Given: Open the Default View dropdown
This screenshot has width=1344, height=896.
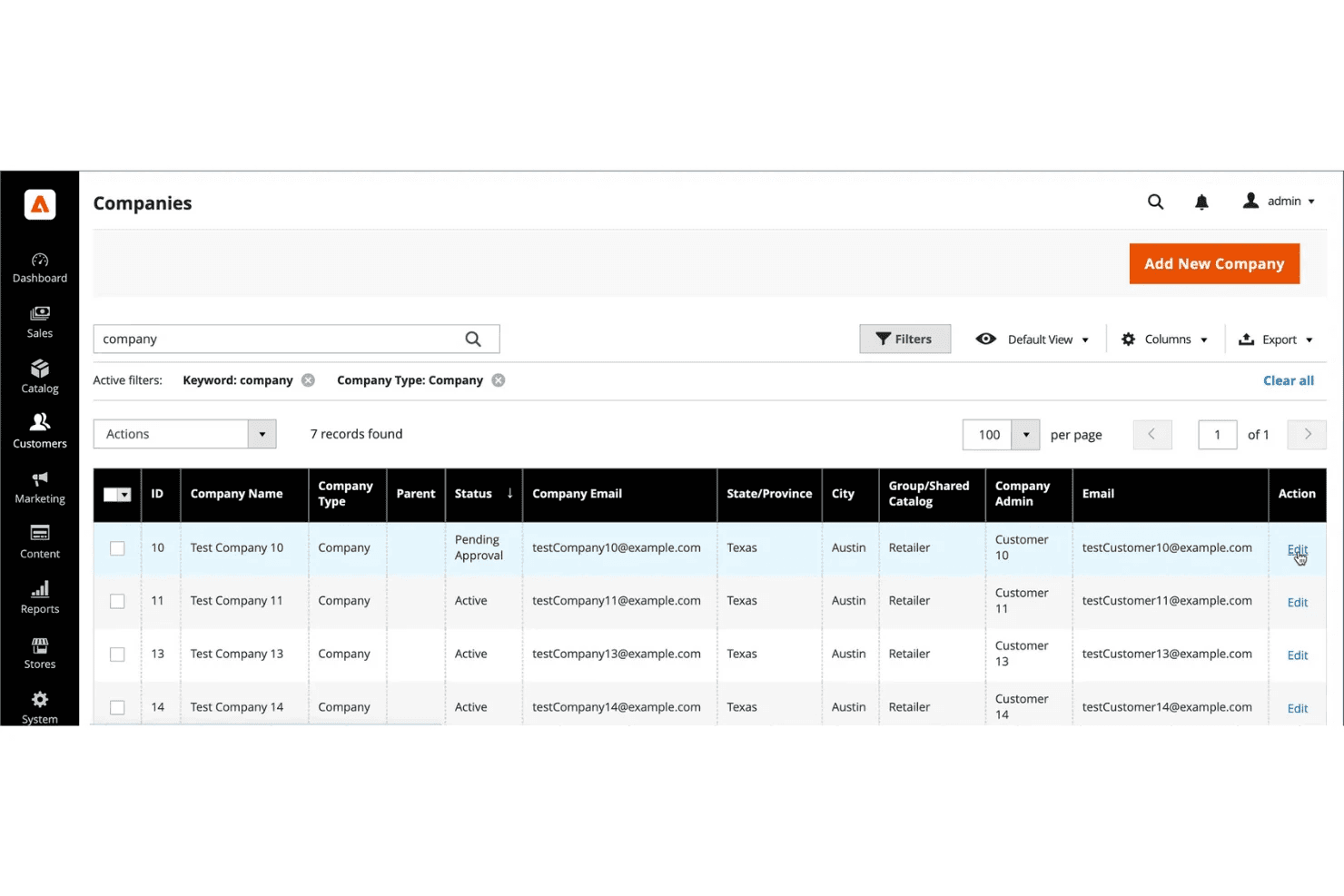Looking at the screenshot, I should [x=1032, y=340].
